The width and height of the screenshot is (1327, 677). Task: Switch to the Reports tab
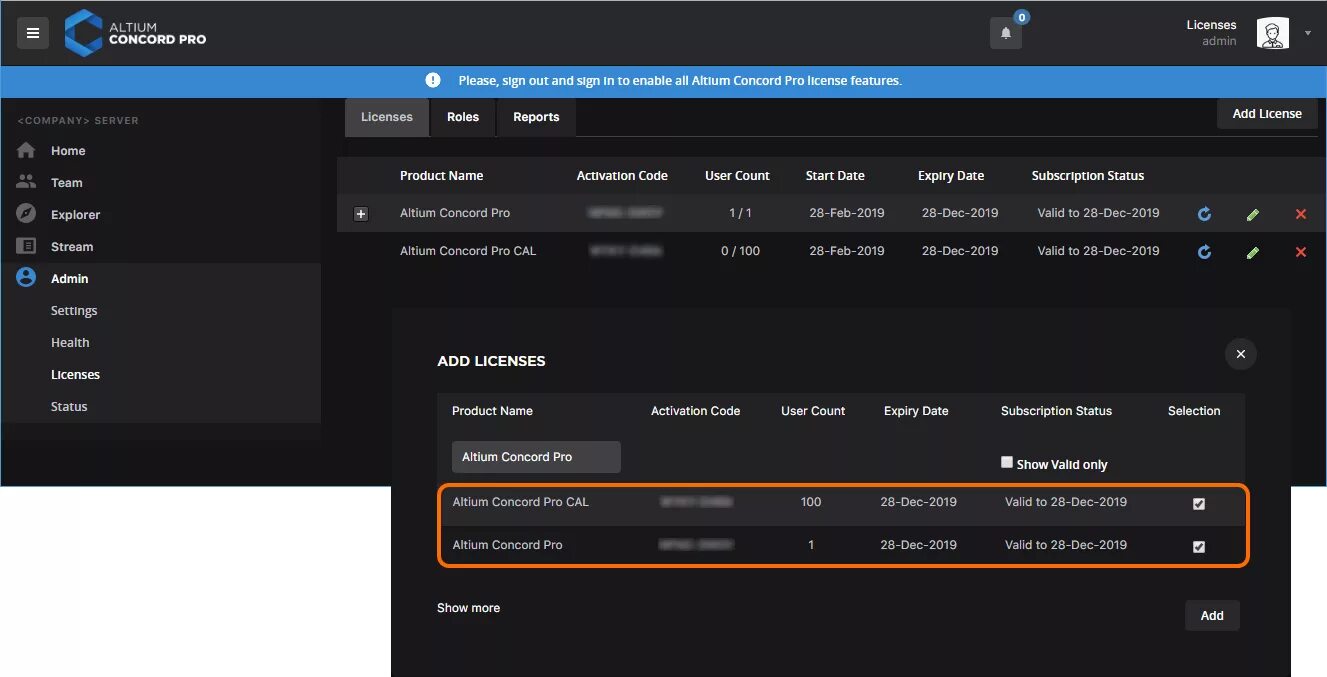point(536,117)
